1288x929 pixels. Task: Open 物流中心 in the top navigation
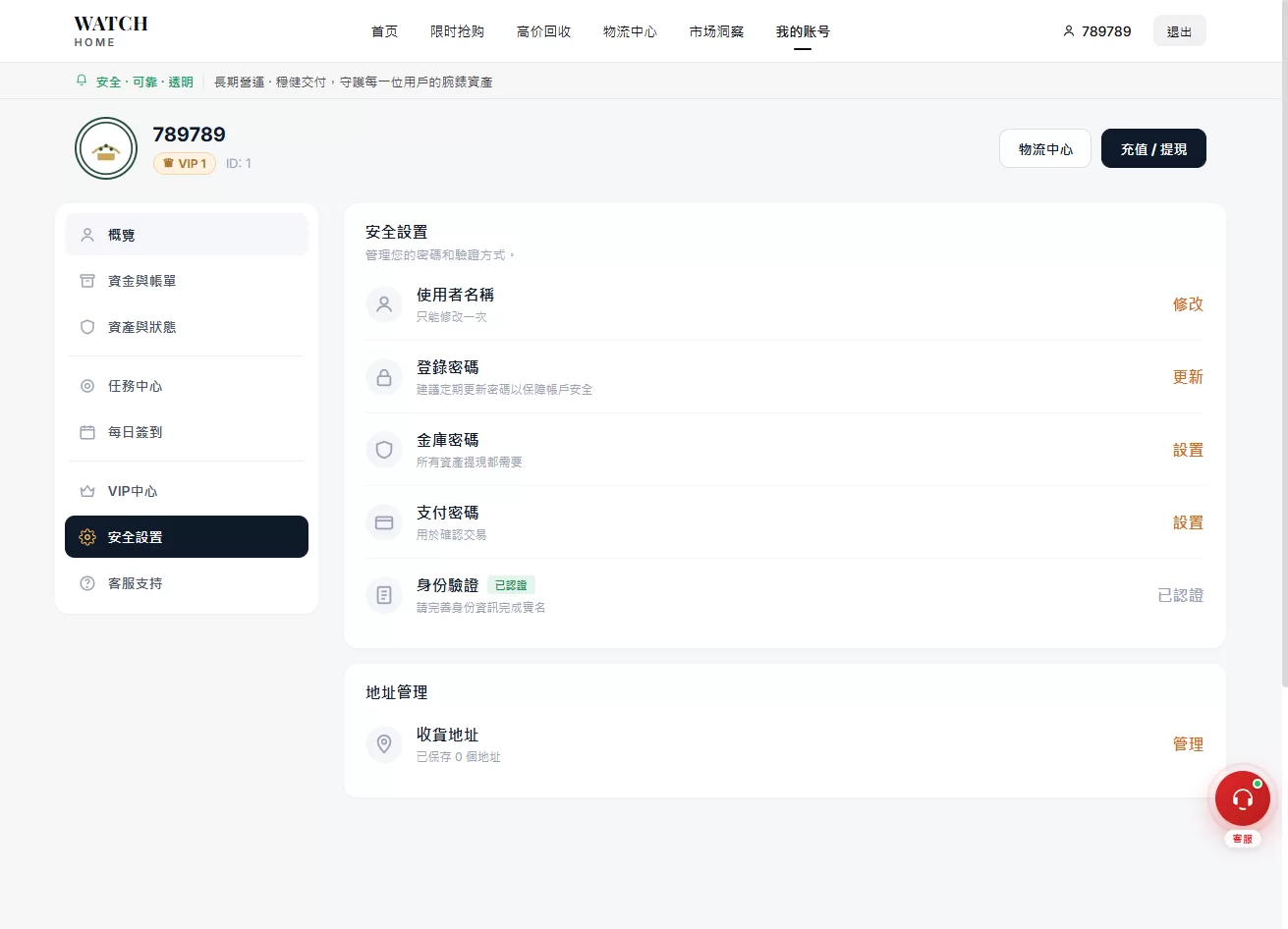631,31
